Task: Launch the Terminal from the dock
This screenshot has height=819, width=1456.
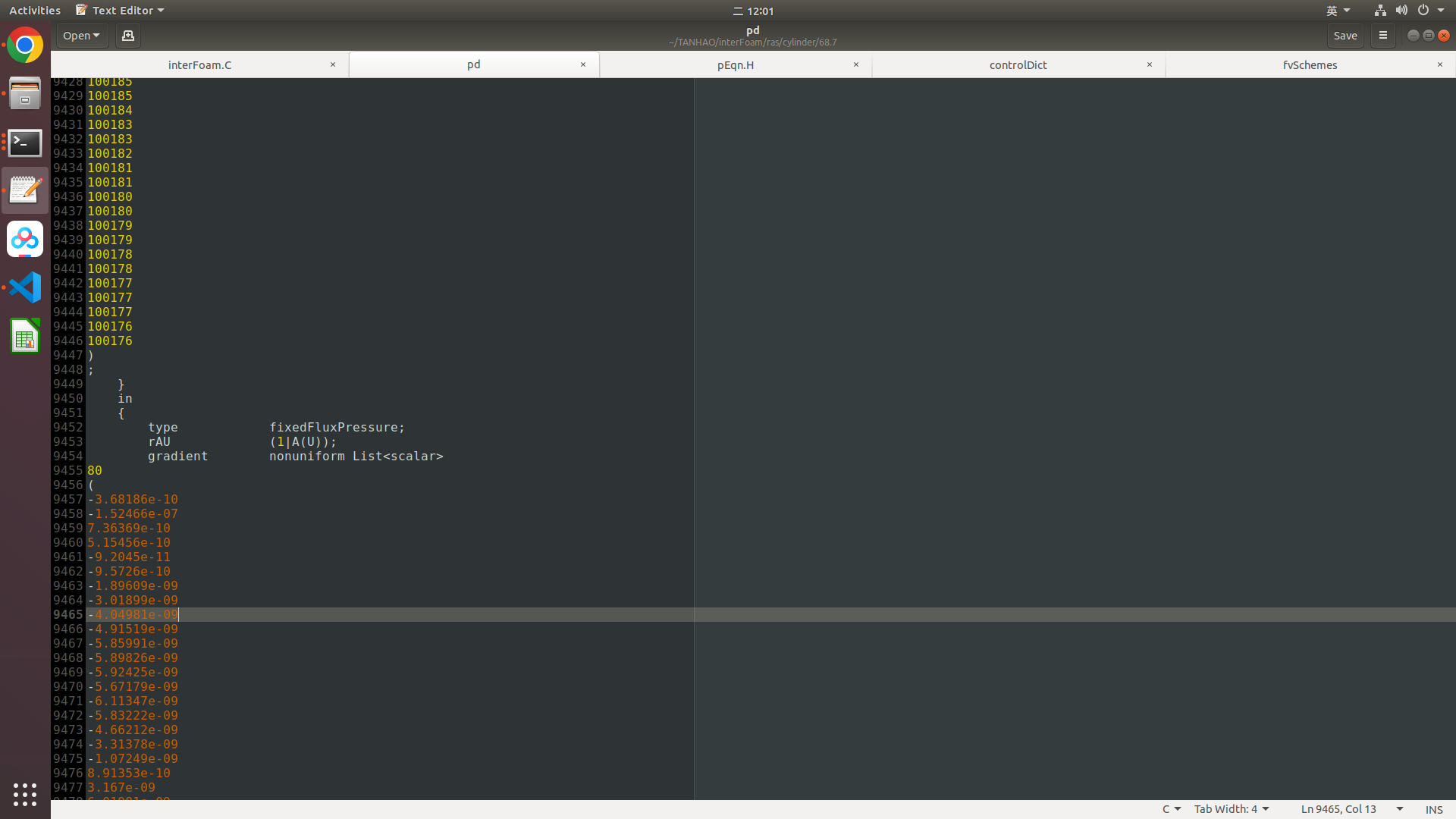Action: pyautogui.click(x=25, y=143)
